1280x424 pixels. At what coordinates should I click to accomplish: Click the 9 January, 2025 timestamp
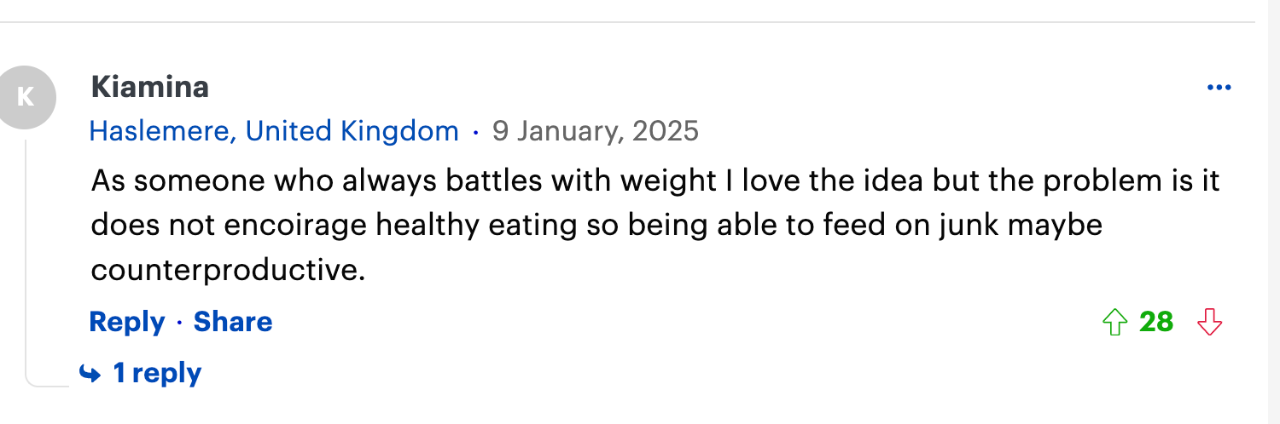click(595, 131)
